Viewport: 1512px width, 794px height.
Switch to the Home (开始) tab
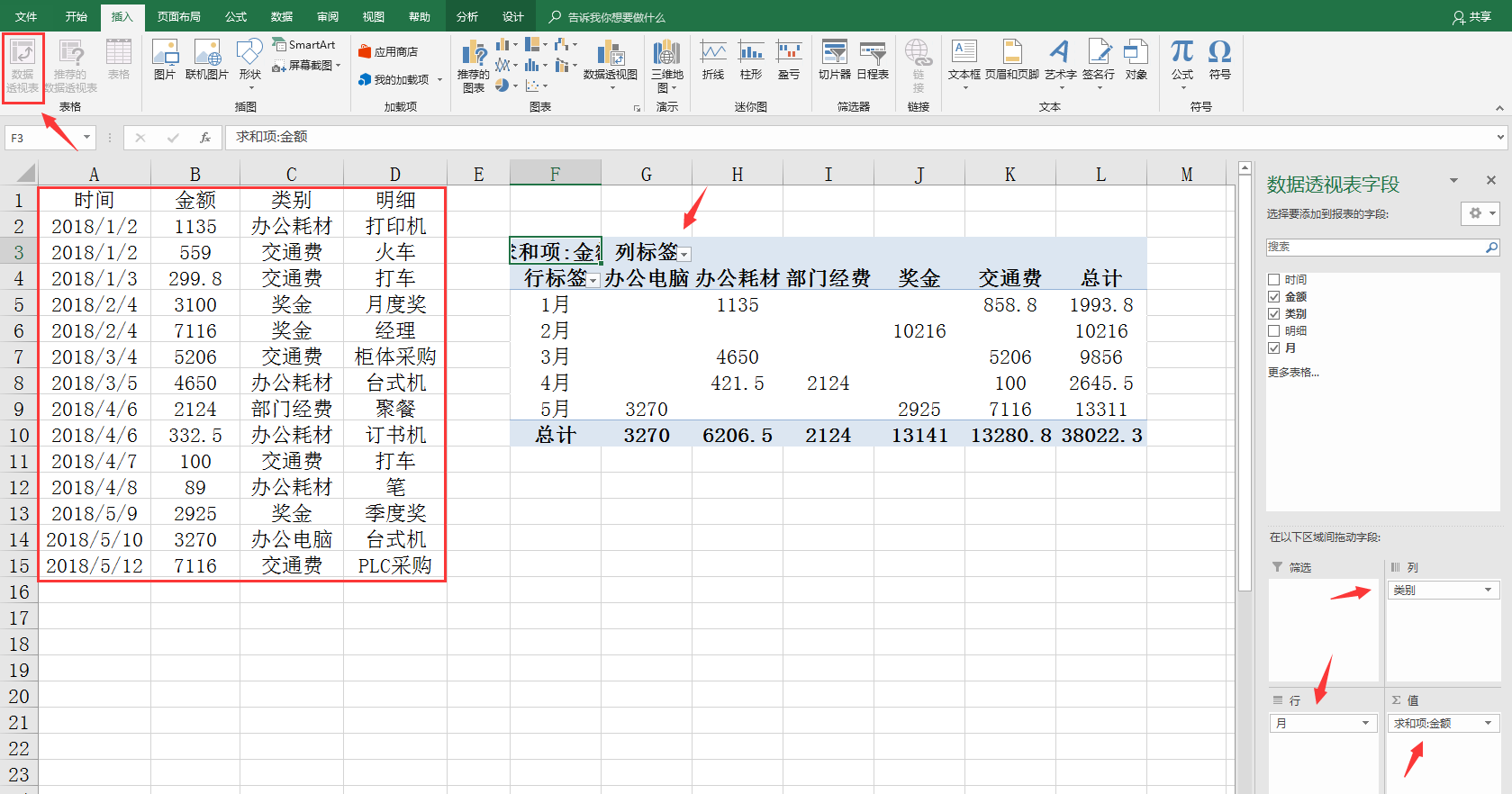click(77, 16)
